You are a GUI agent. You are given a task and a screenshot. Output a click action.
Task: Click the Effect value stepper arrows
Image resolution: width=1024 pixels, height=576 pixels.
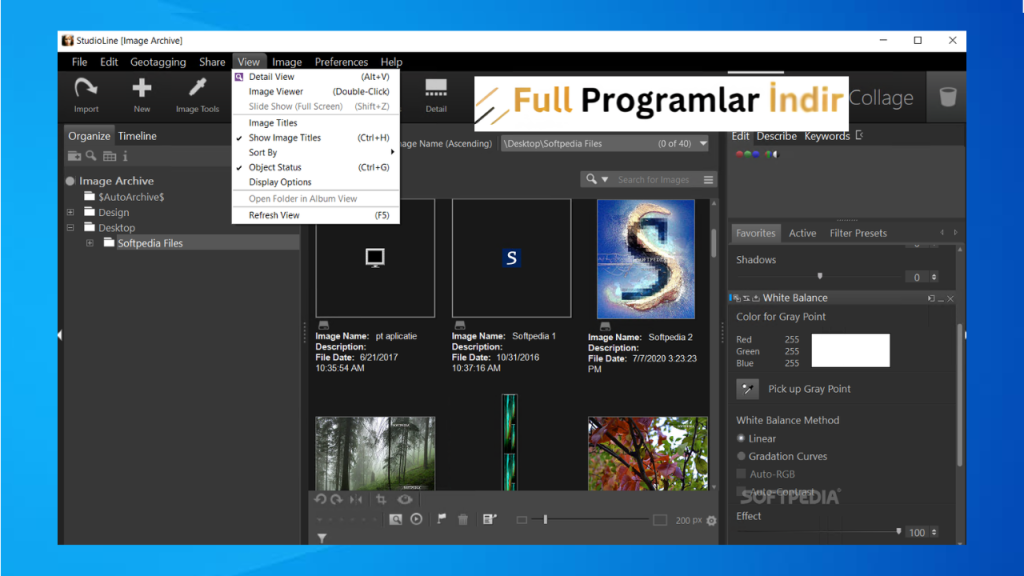point(935,532)
